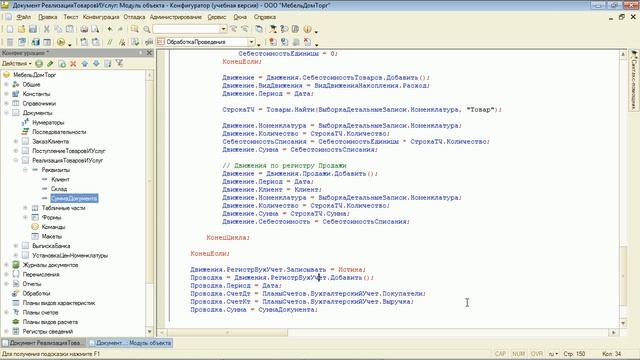Click the New document toolbar icon

10,29
